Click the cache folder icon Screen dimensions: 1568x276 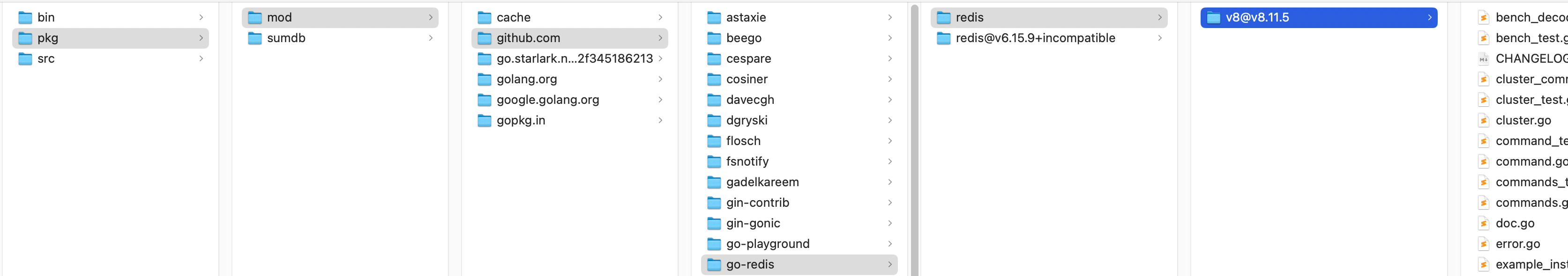tap(484, 18)
